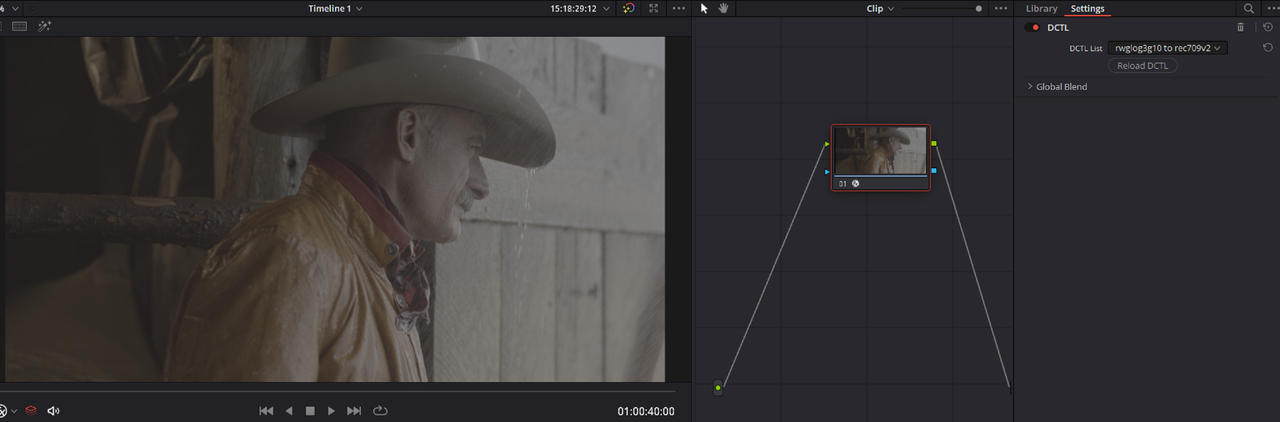Play forward
Viewport: 1280px width, 422px height.
[x=331, y=410]
